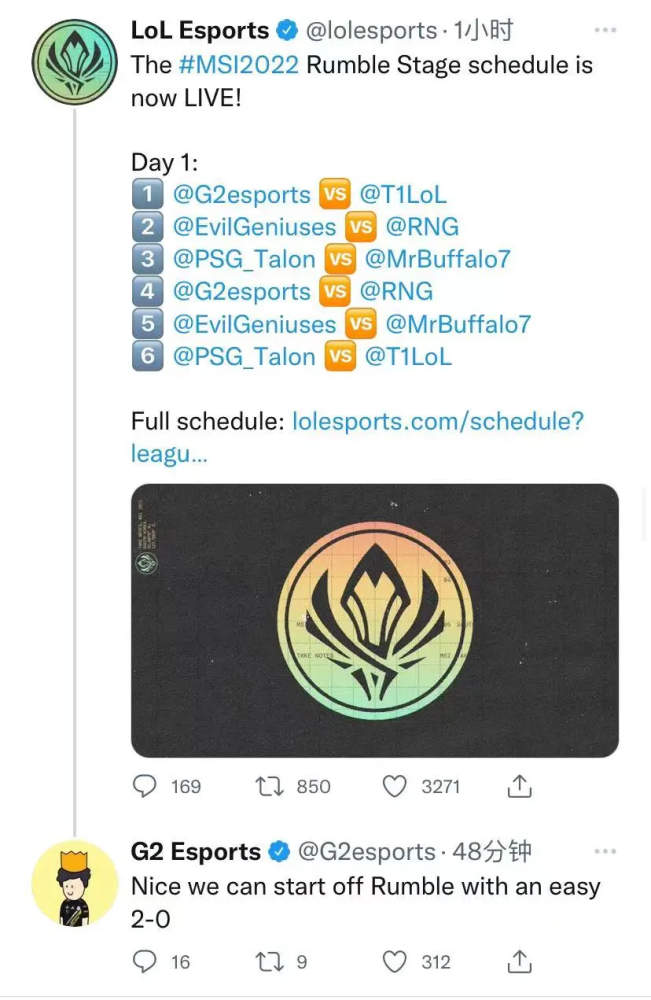This screenshot has height=1000, width=651.
Task: Open the #MSI2022 hashtag
Action: click(240, 65)
